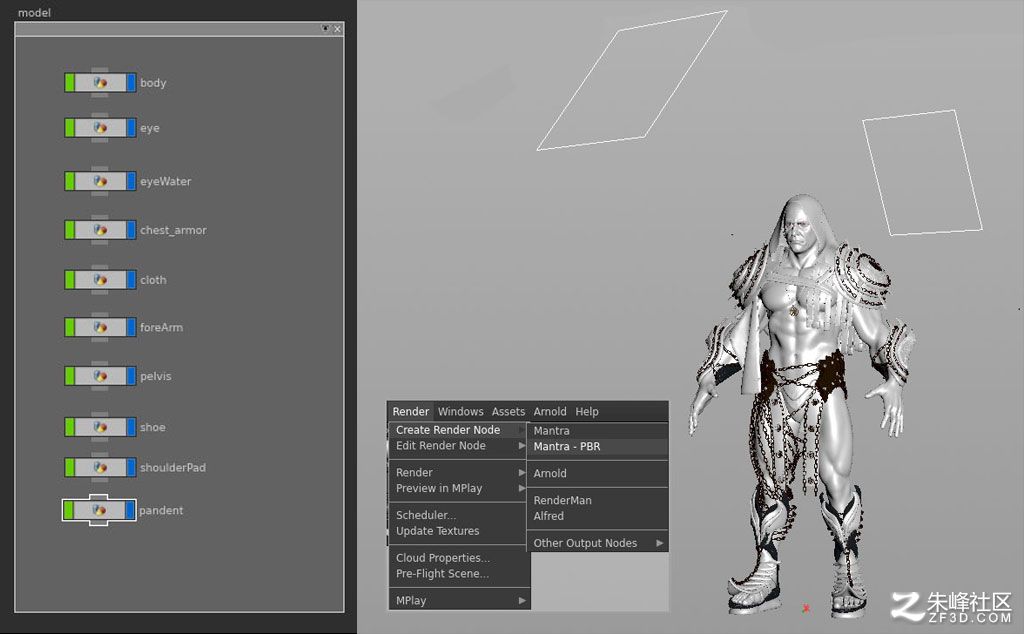Select the cloth node icon
1024x634 pixels.
[x=100, y=279]
